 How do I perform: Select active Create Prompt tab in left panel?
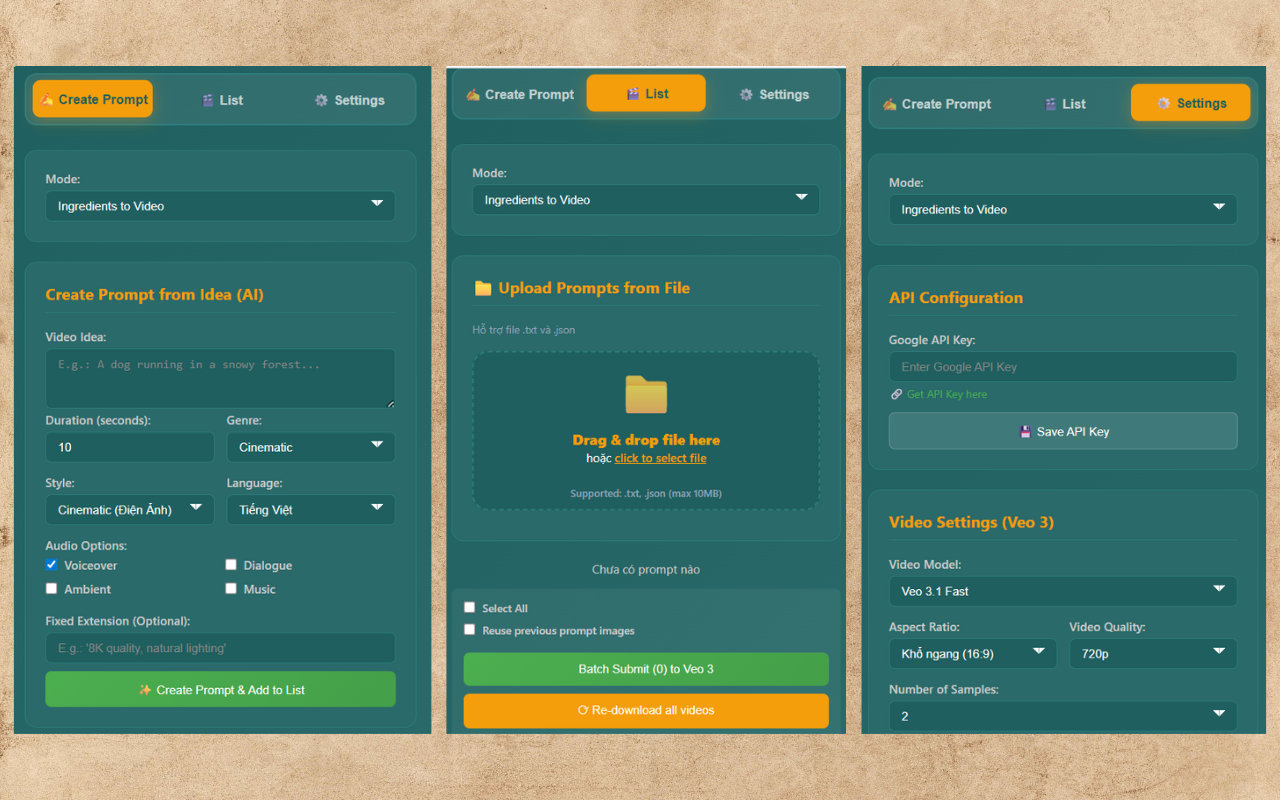coord(93,99)
